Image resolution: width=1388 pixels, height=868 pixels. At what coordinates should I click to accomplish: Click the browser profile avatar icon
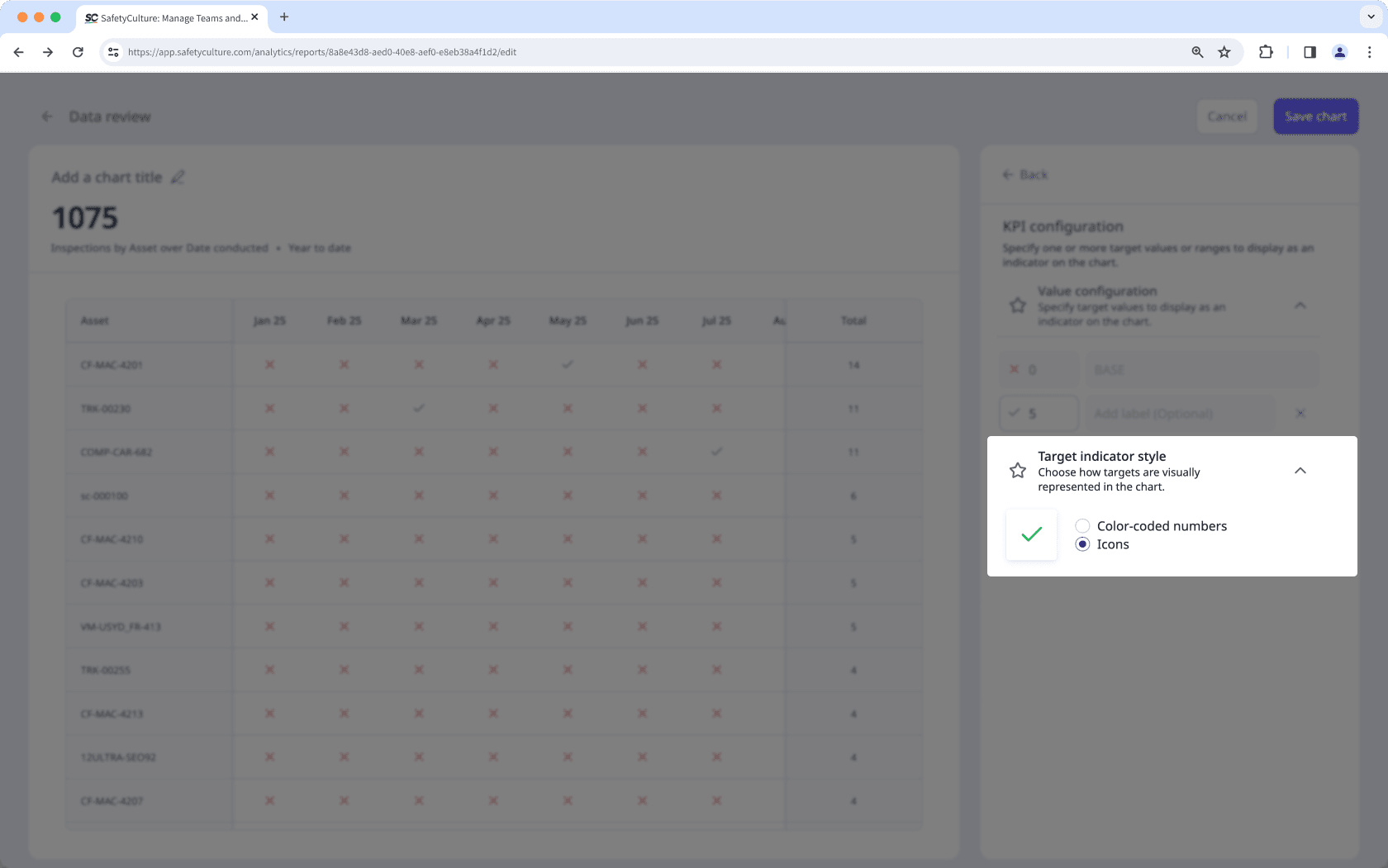[1339, 51]
